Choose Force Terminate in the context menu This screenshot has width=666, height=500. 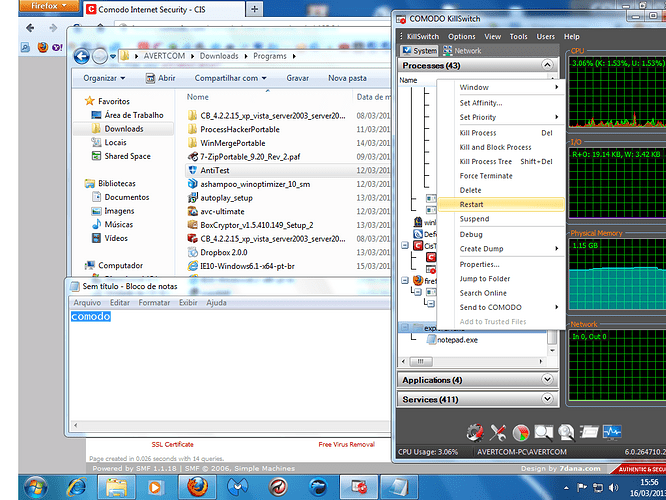(501, 176)
